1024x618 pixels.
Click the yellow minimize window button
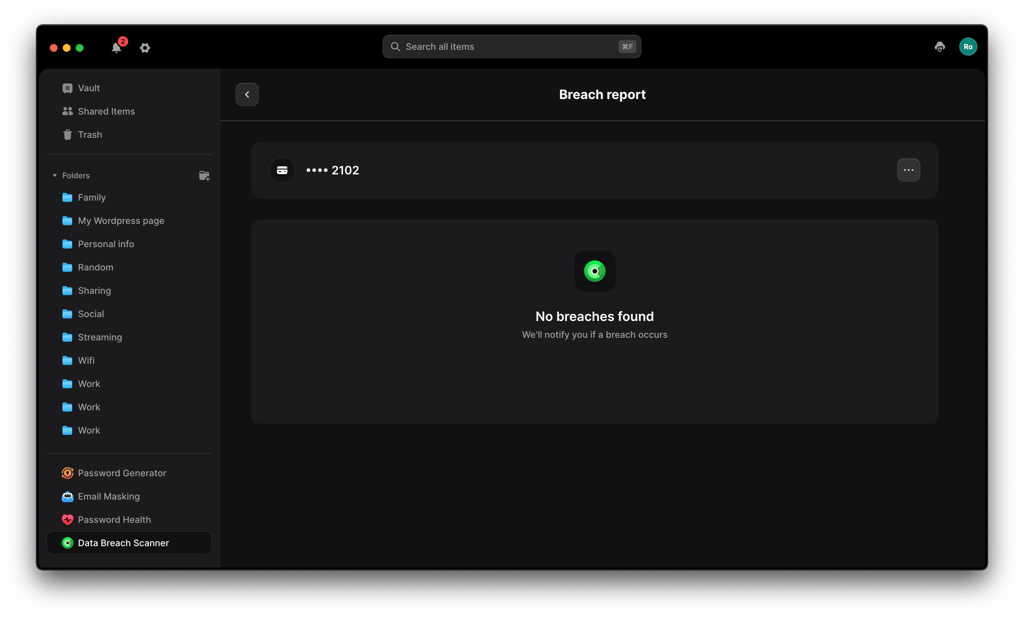click(x=67, y=48)
